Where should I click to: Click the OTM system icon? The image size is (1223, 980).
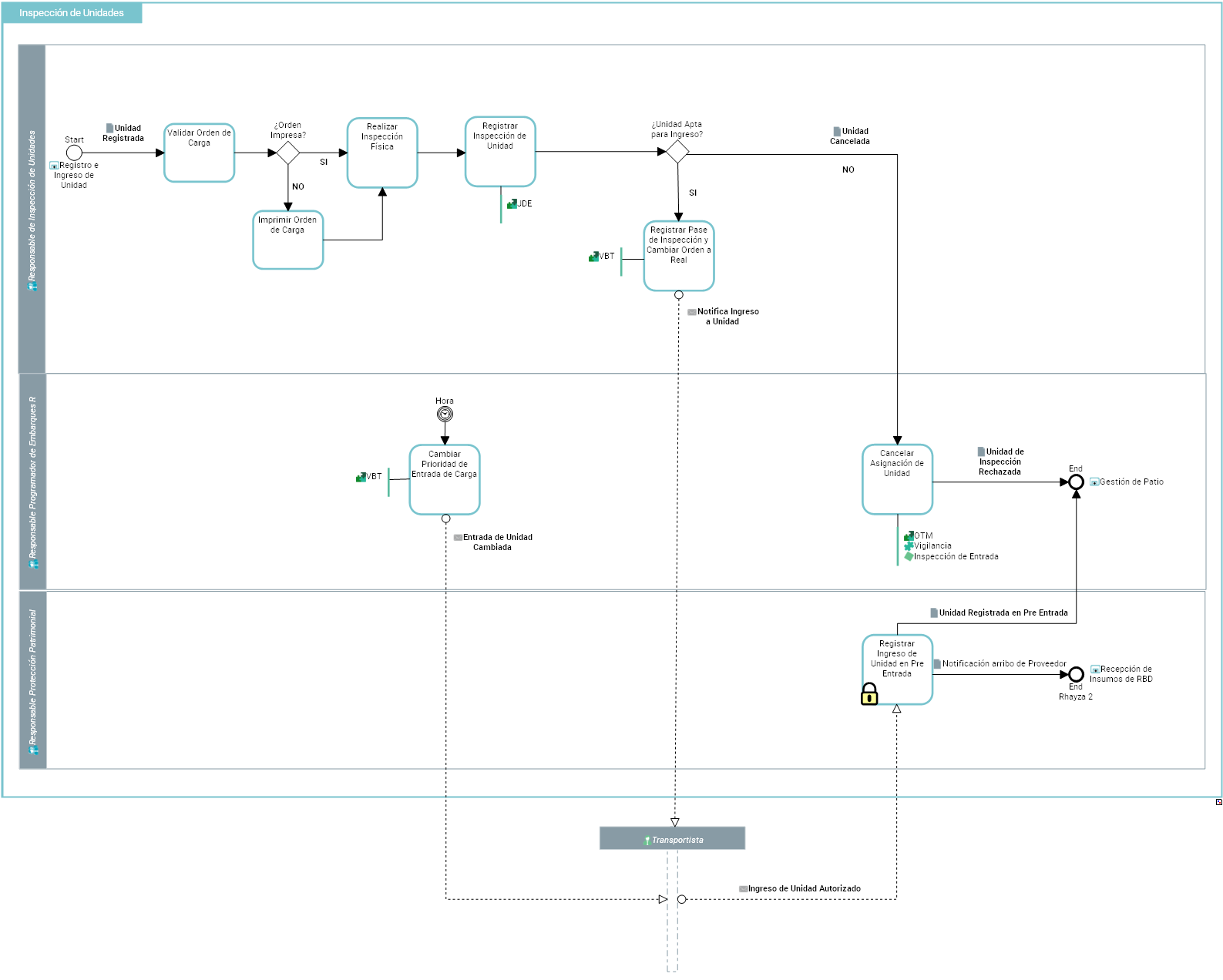pyautogui.click(x=909, y=535)
